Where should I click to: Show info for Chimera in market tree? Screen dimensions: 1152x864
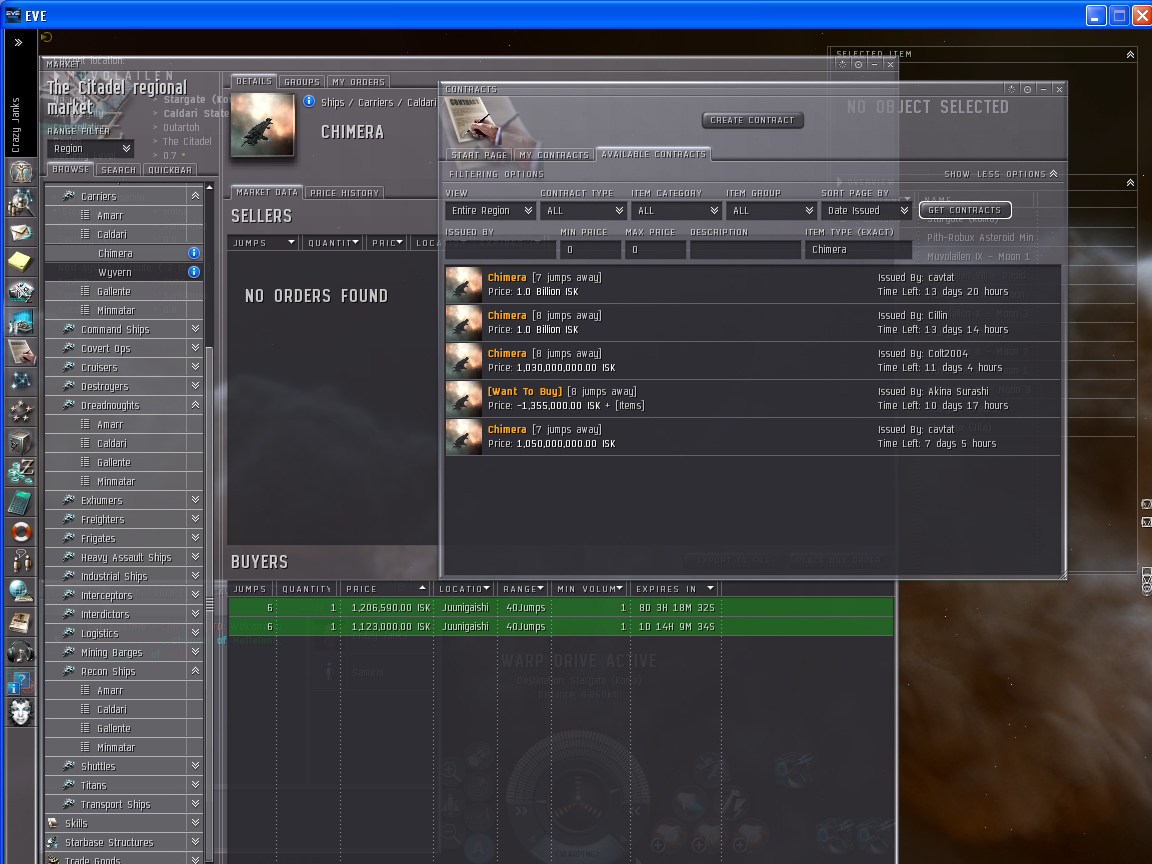[194, 254]
